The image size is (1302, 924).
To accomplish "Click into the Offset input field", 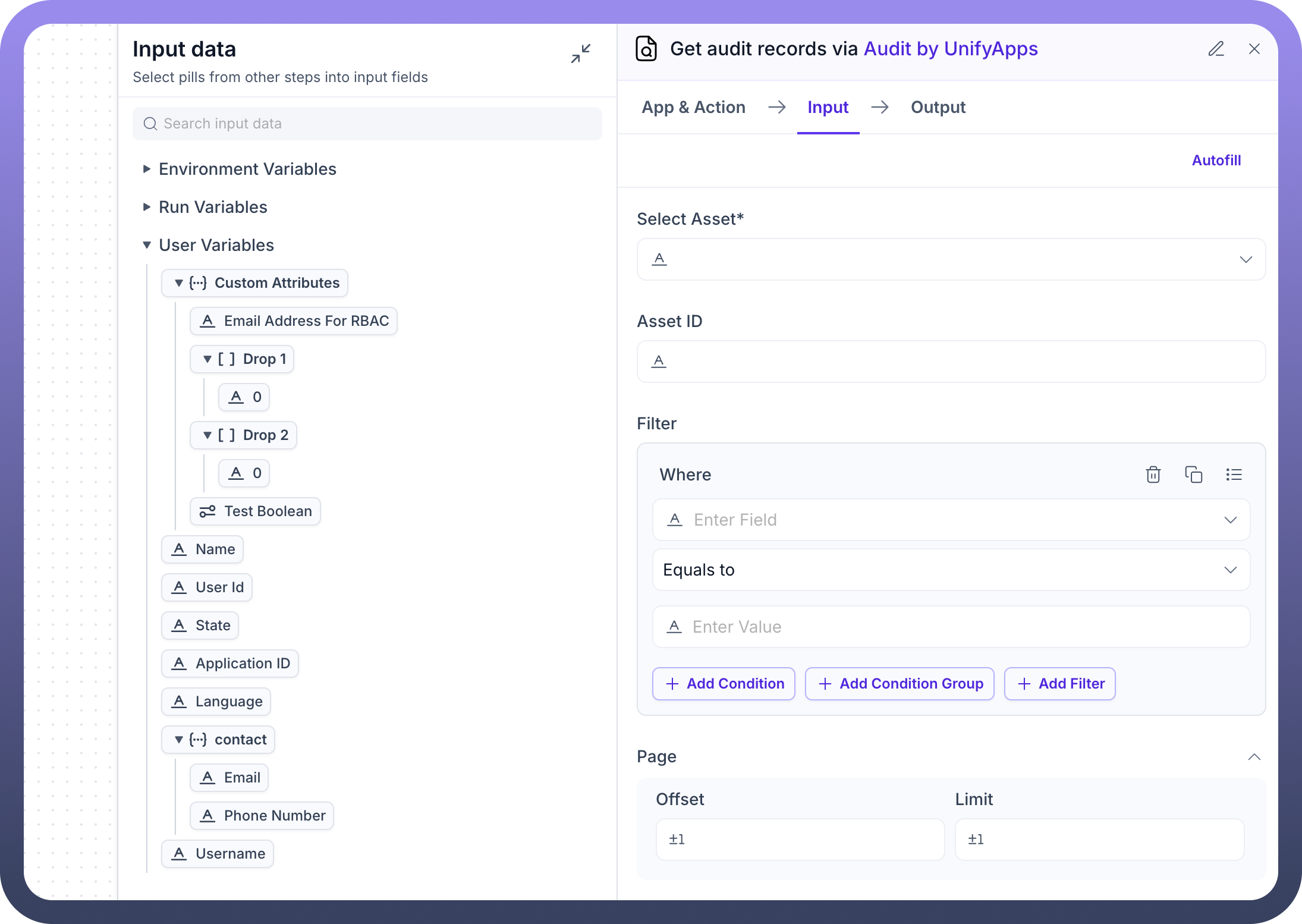I will (800, 839).
